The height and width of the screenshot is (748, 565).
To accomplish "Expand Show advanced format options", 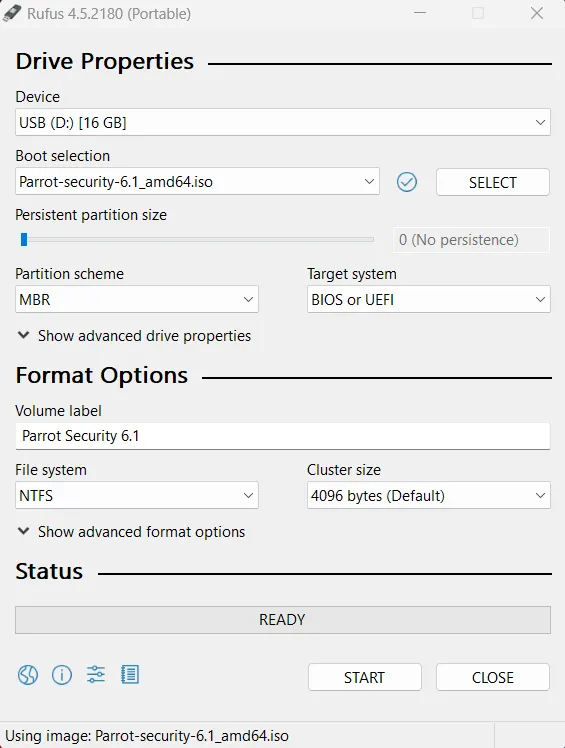I will (x=131, y=532).
